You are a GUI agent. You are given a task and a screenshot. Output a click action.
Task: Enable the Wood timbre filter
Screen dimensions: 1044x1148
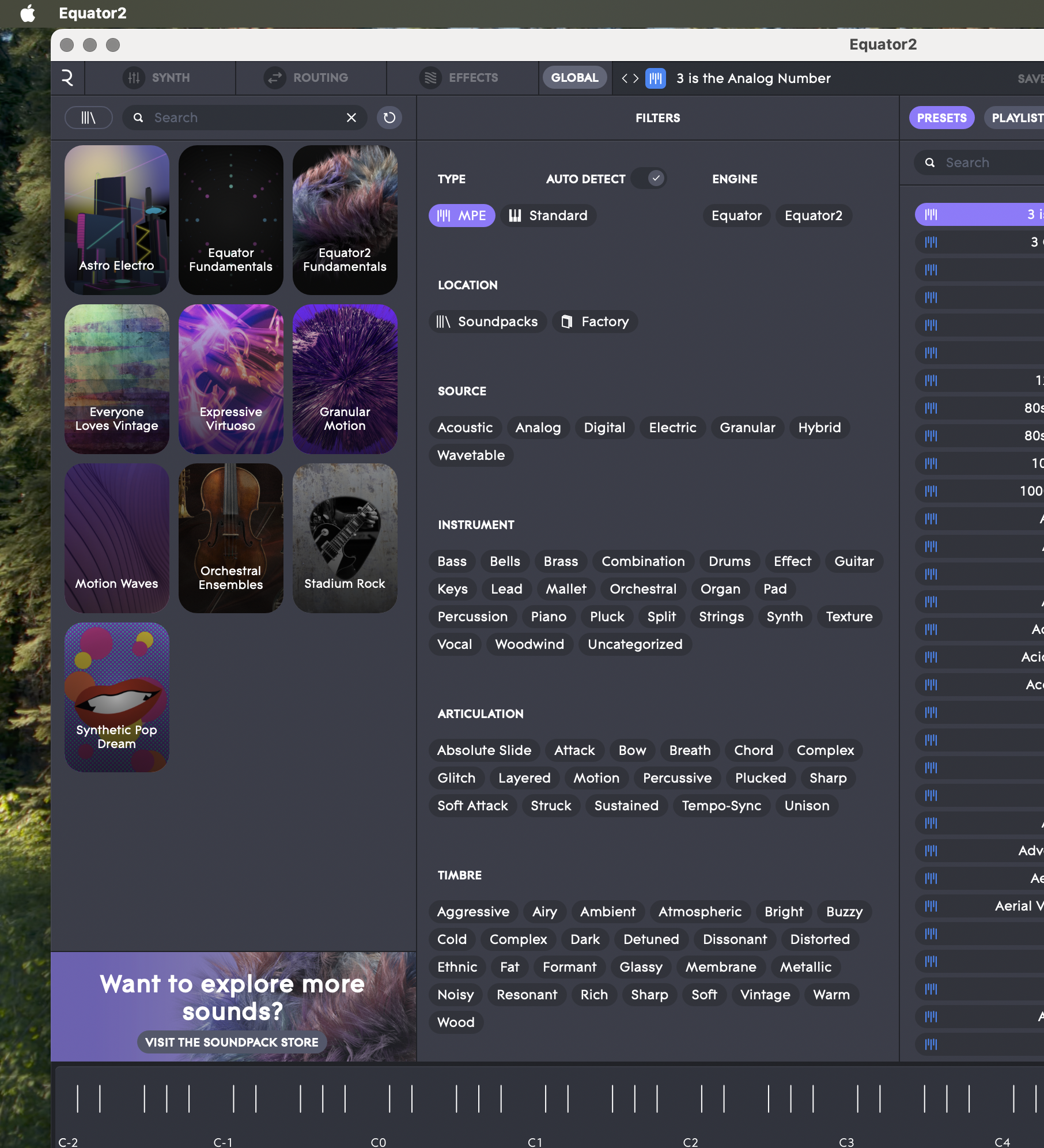[456, 1022]
